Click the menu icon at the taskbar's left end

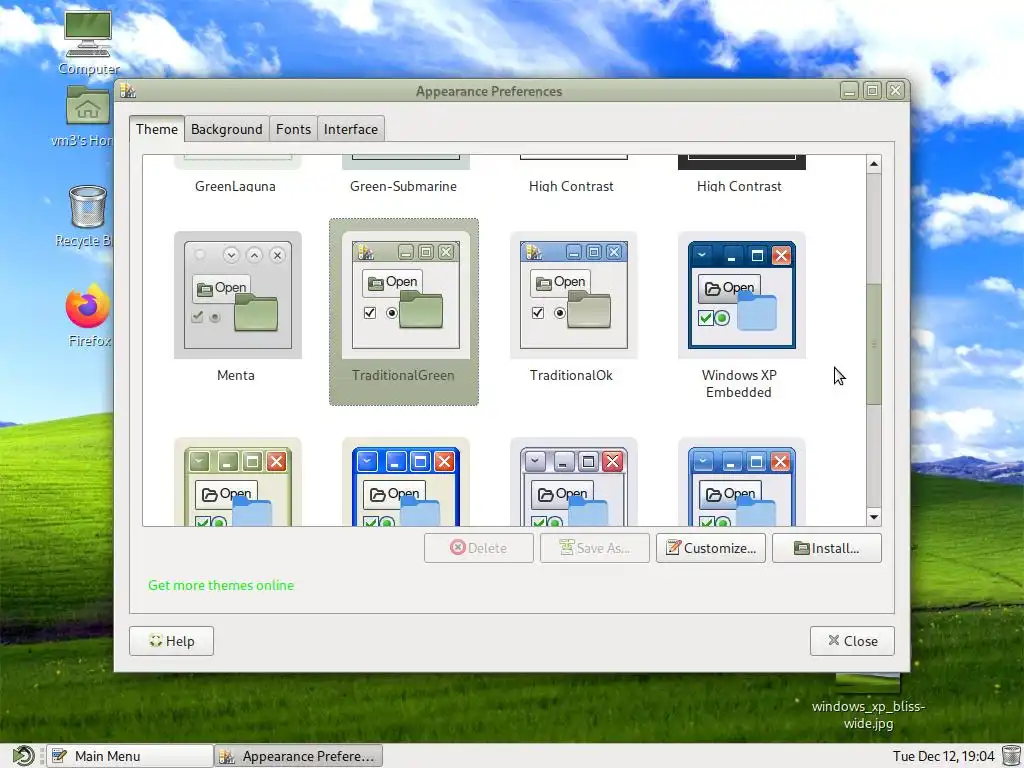click(x=22, y=756)
